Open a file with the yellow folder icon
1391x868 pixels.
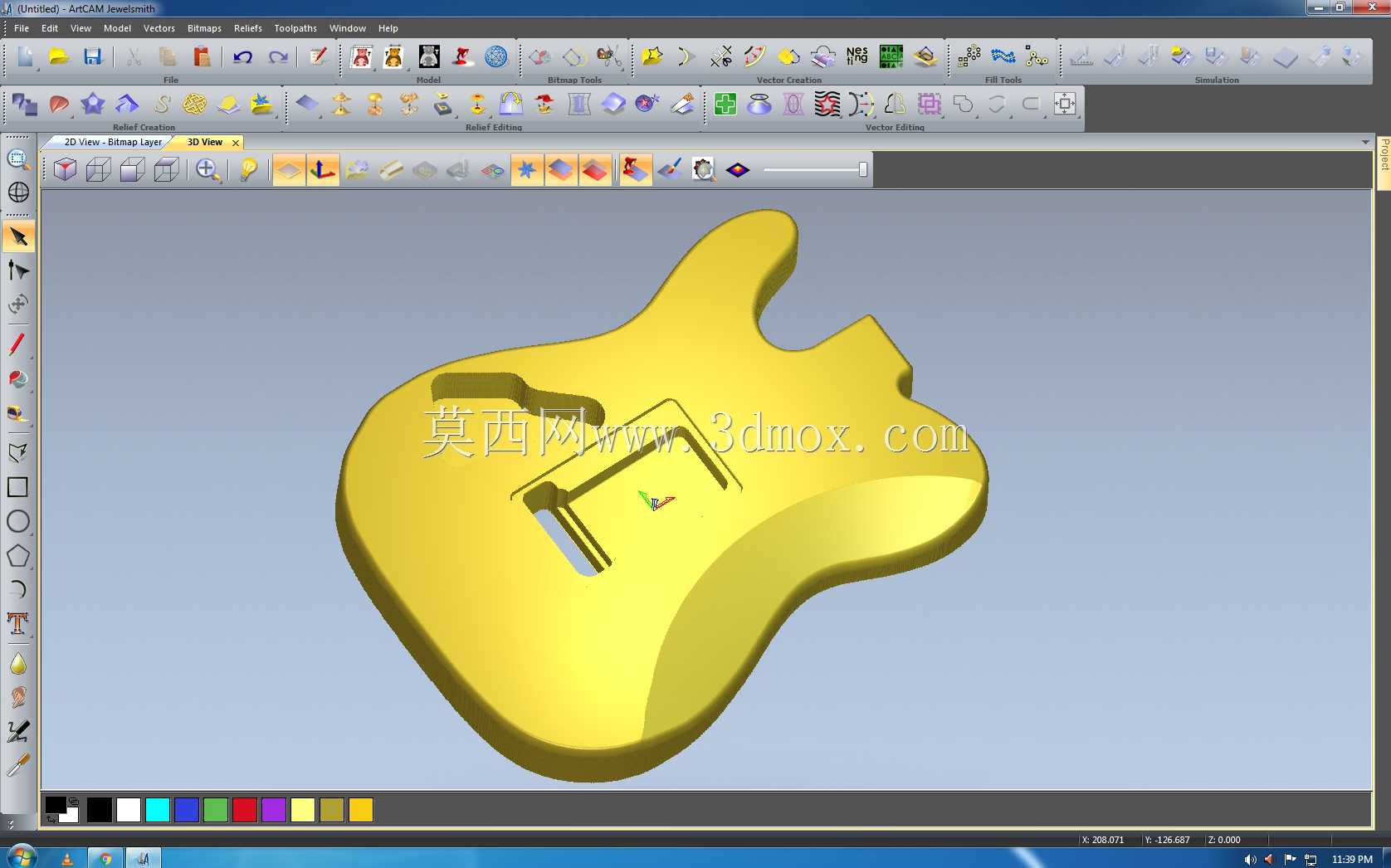59,56
